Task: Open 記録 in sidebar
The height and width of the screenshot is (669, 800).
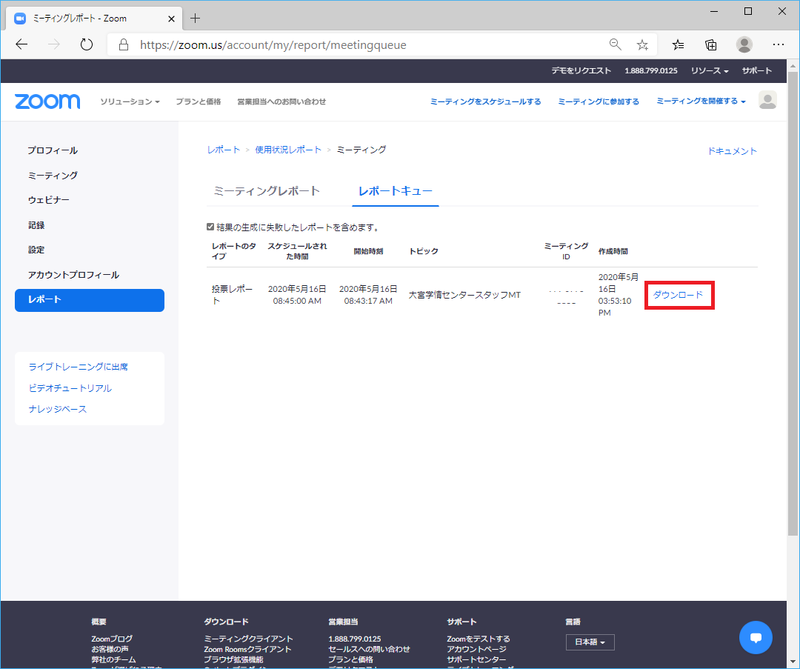Action: [36, 225]
